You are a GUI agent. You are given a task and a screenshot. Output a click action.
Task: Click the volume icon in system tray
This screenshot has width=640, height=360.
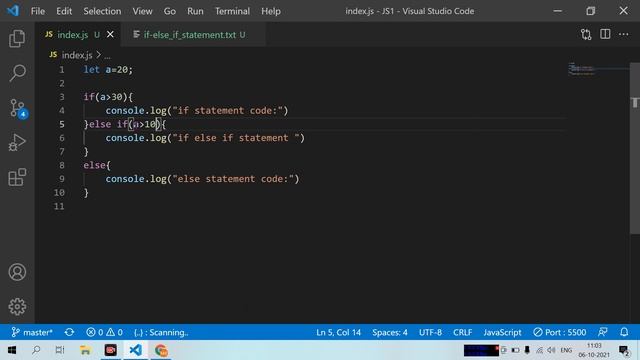click(551, 350)
